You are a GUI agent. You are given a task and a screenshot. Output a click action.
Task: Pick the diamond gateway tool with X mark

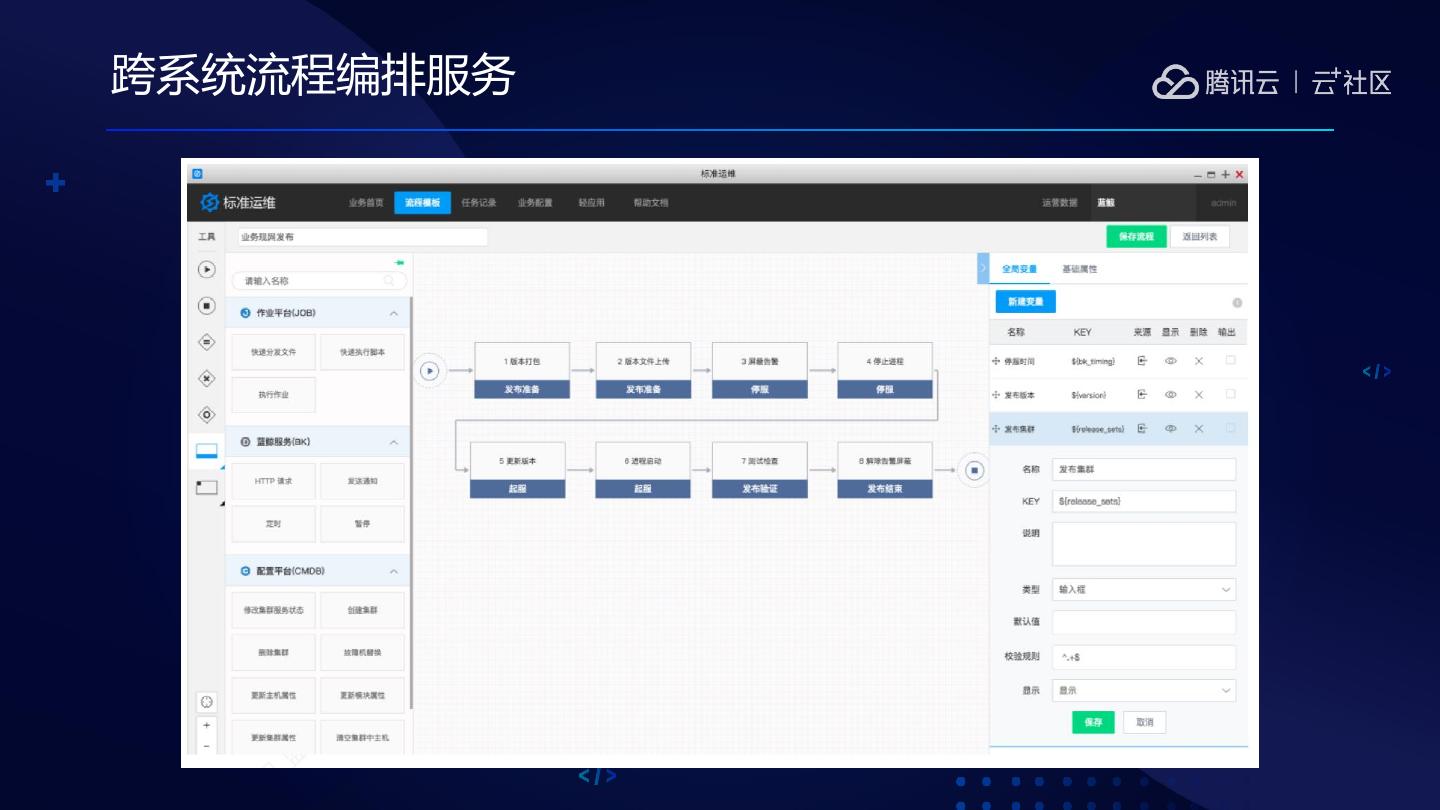(206, 378)
